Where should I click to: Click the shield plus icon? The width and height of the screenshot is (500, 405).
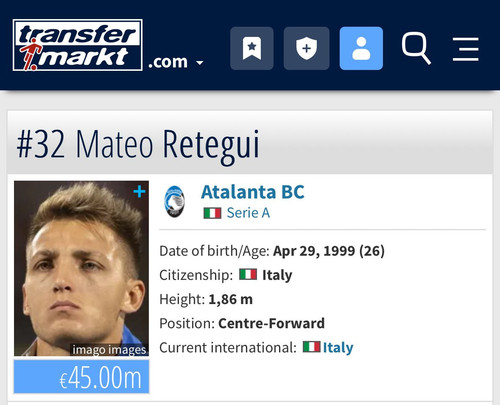(306, 48)
